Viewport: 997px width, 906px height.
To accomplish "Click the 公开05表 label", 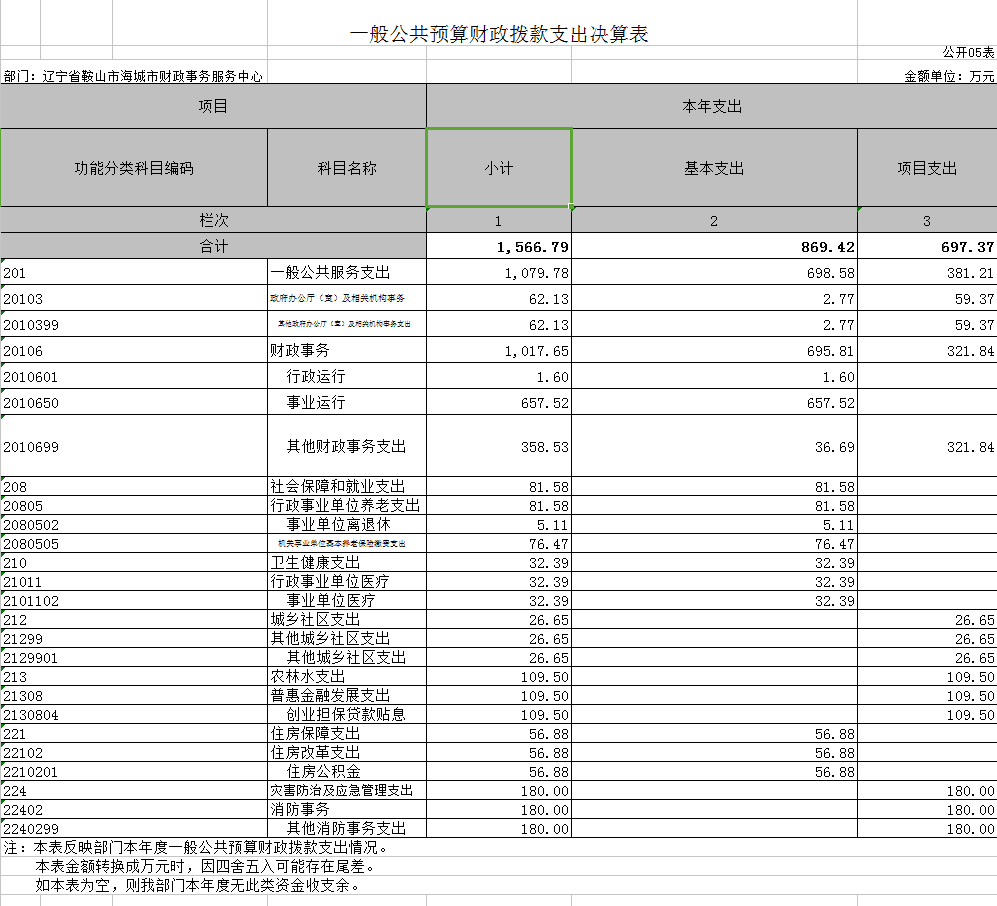I will pyautogui.click(x=968, y=52).
